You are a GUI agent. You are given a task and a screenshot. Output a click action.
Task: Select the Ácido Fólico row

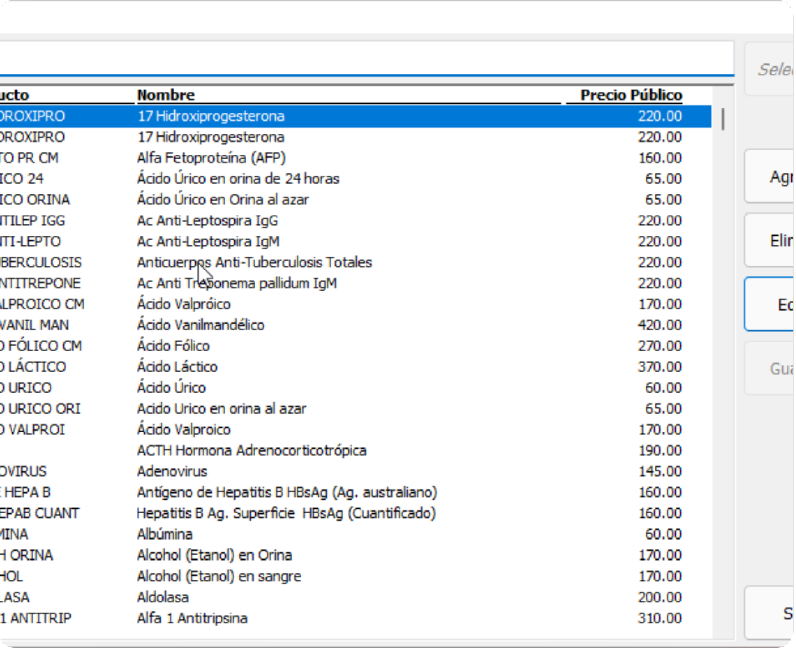pyautogui.click(x=173, y=346)
